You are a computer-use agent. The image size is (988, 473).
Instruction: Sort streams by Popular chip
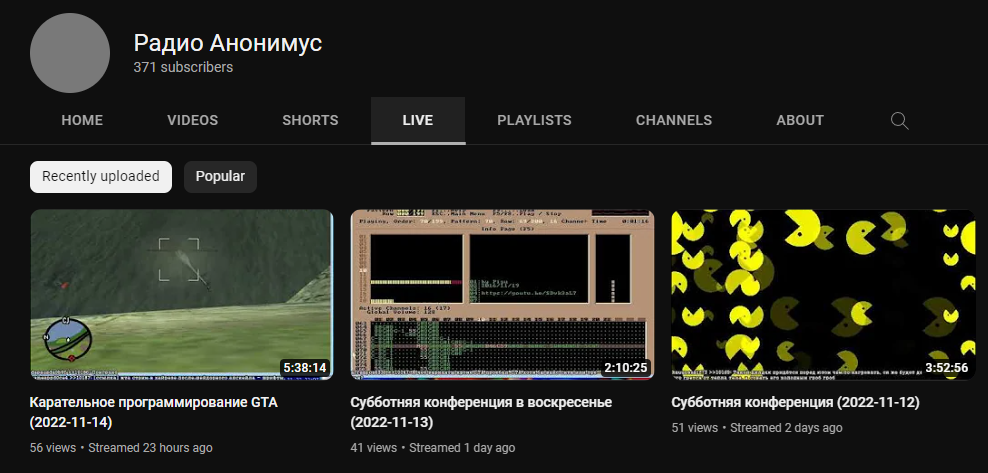click(x=220, y=176)
